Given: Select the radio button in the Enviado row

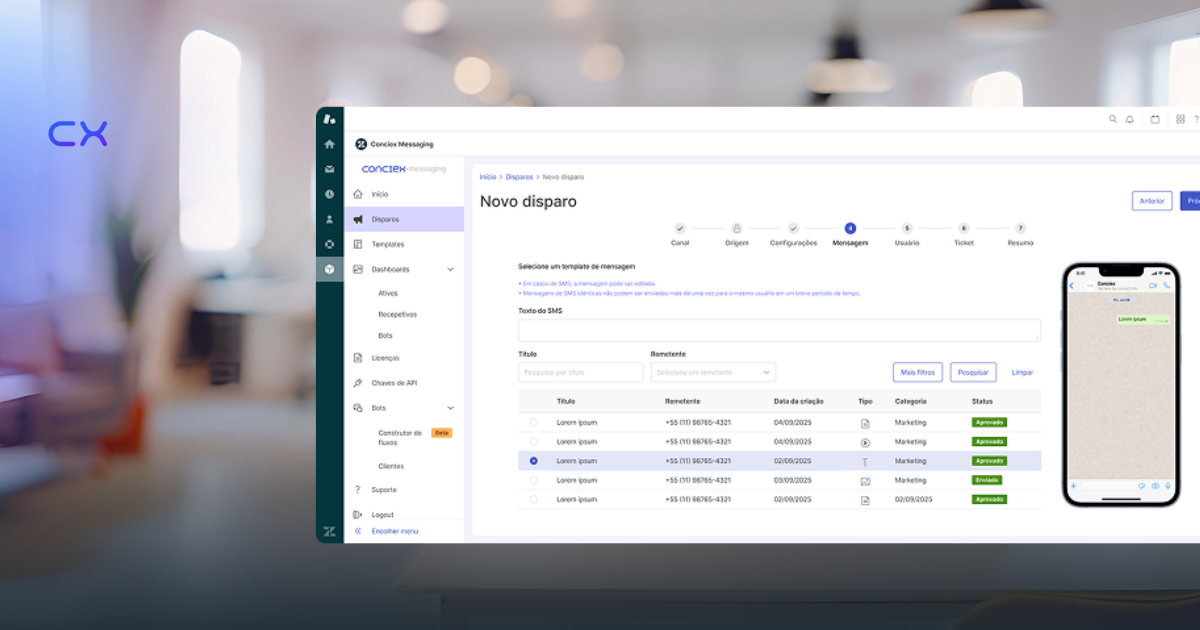Looking at the screenshot, I should (533, 480).
